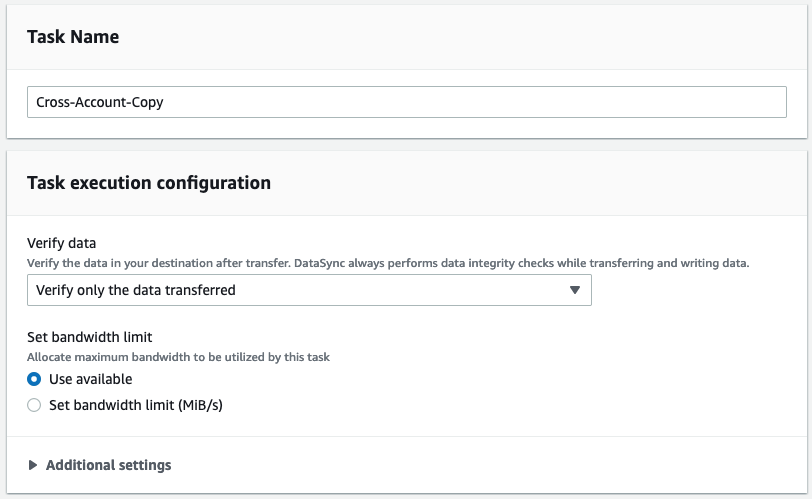Click the Verify data dropdown arrow
This screenshot has height=499, width=812.
tap(574, 290)
